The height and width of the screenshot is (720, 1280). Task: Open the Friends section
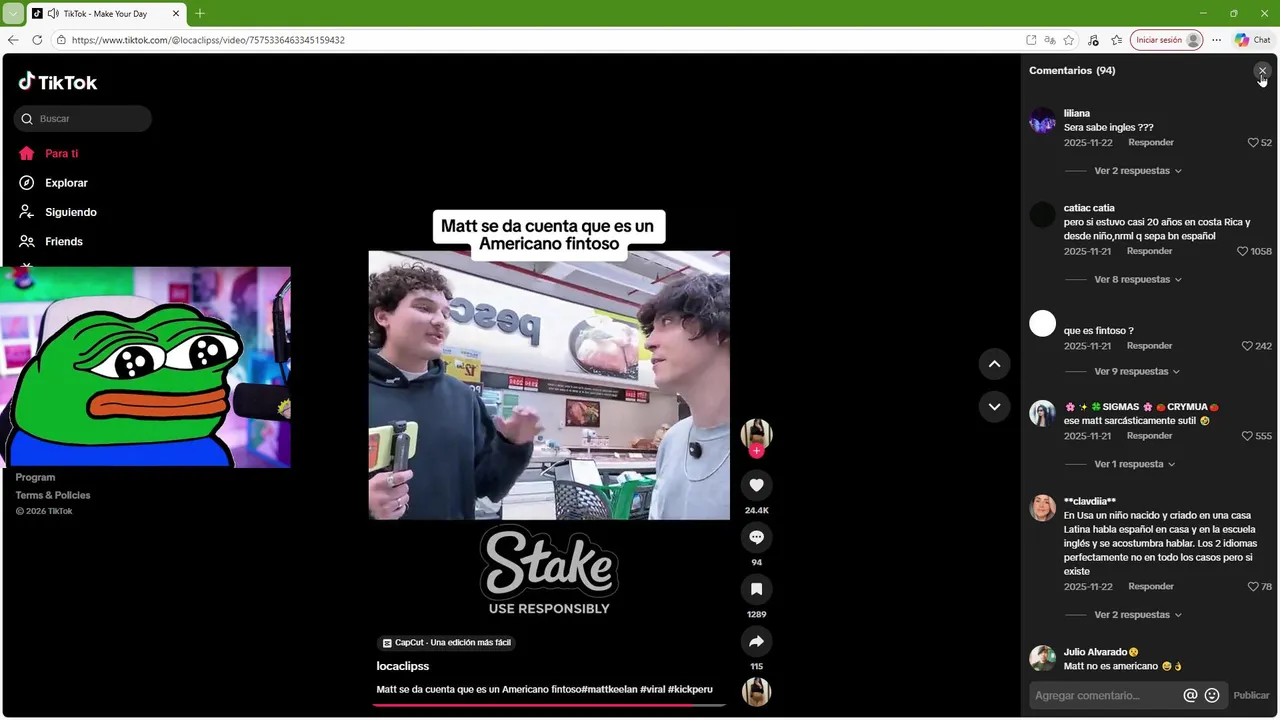coord(50,241)
